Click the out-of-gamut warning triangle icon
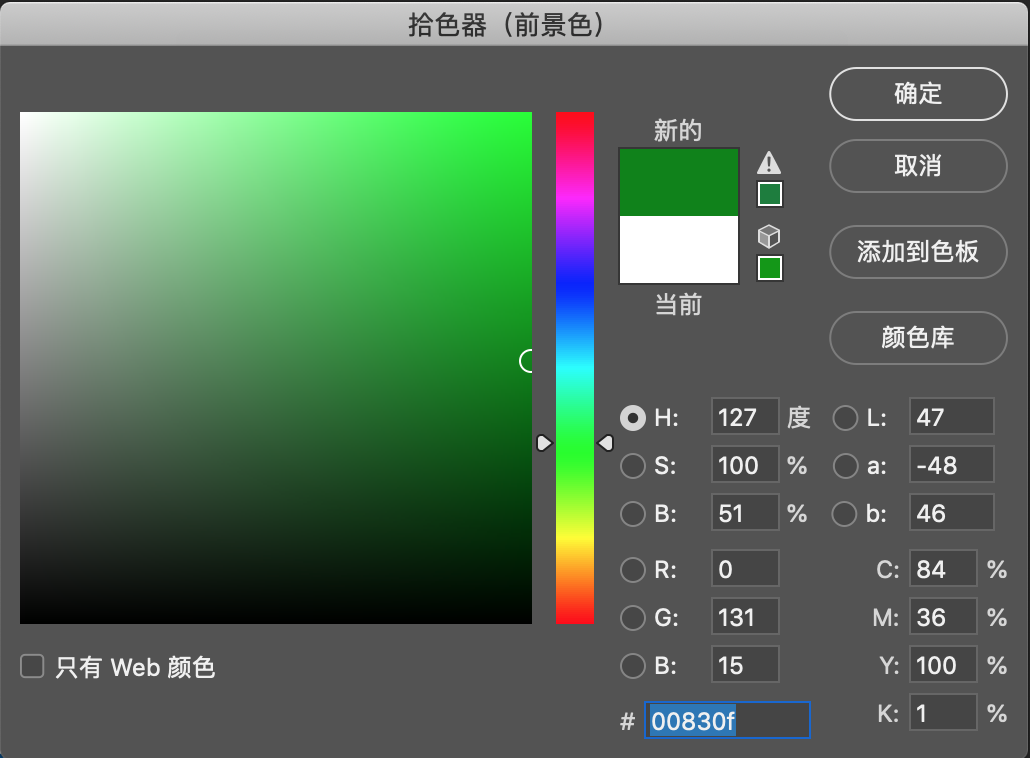The image size is (1030, 758). click(x=769, y=162)
